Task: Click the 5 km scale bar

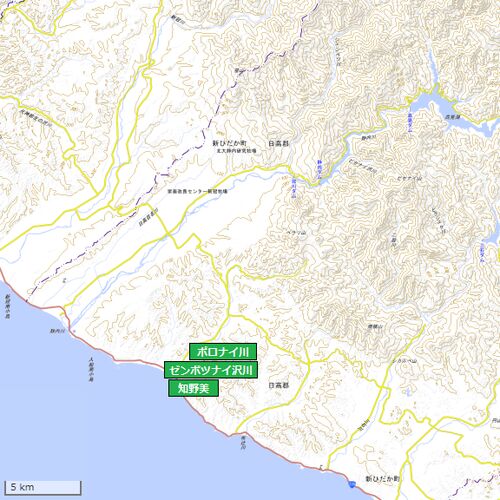Action: [43, 487]
